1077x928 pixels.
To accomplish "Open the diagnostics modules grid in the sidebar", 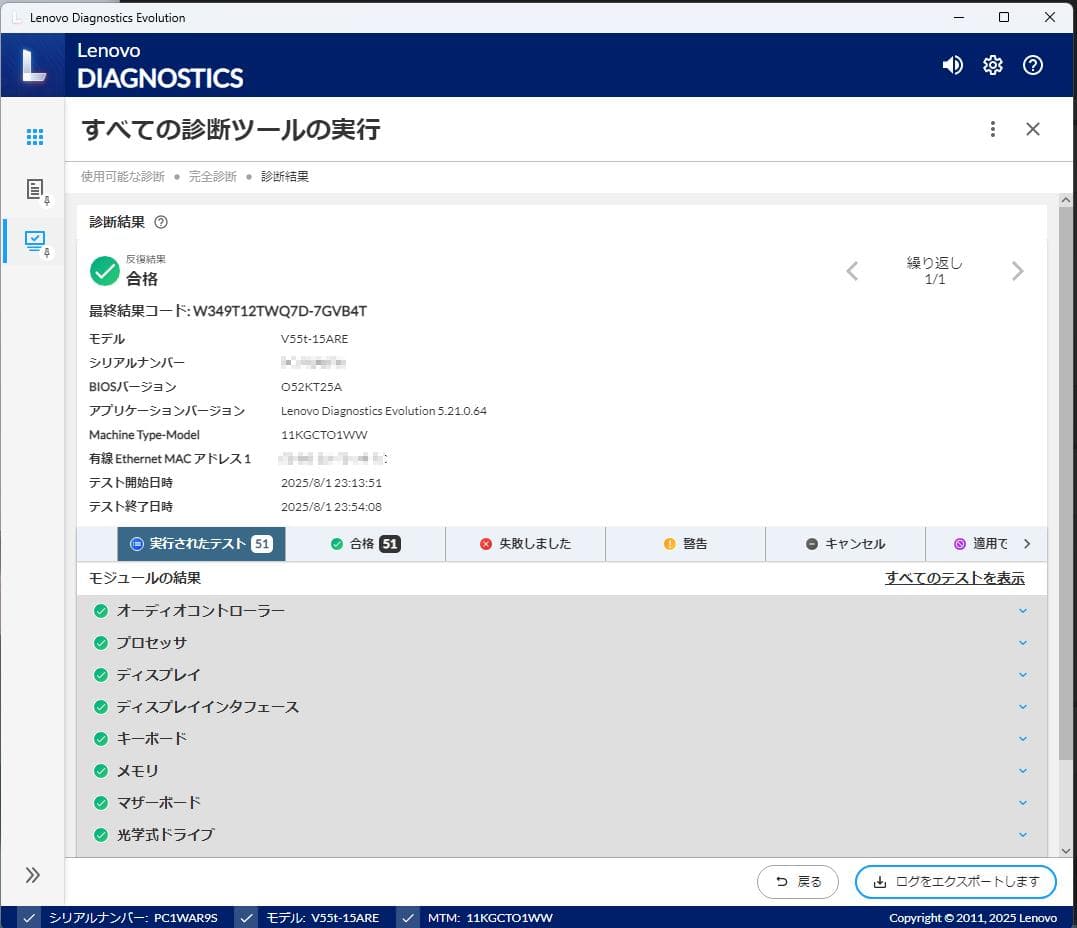I will pos(33,136).
